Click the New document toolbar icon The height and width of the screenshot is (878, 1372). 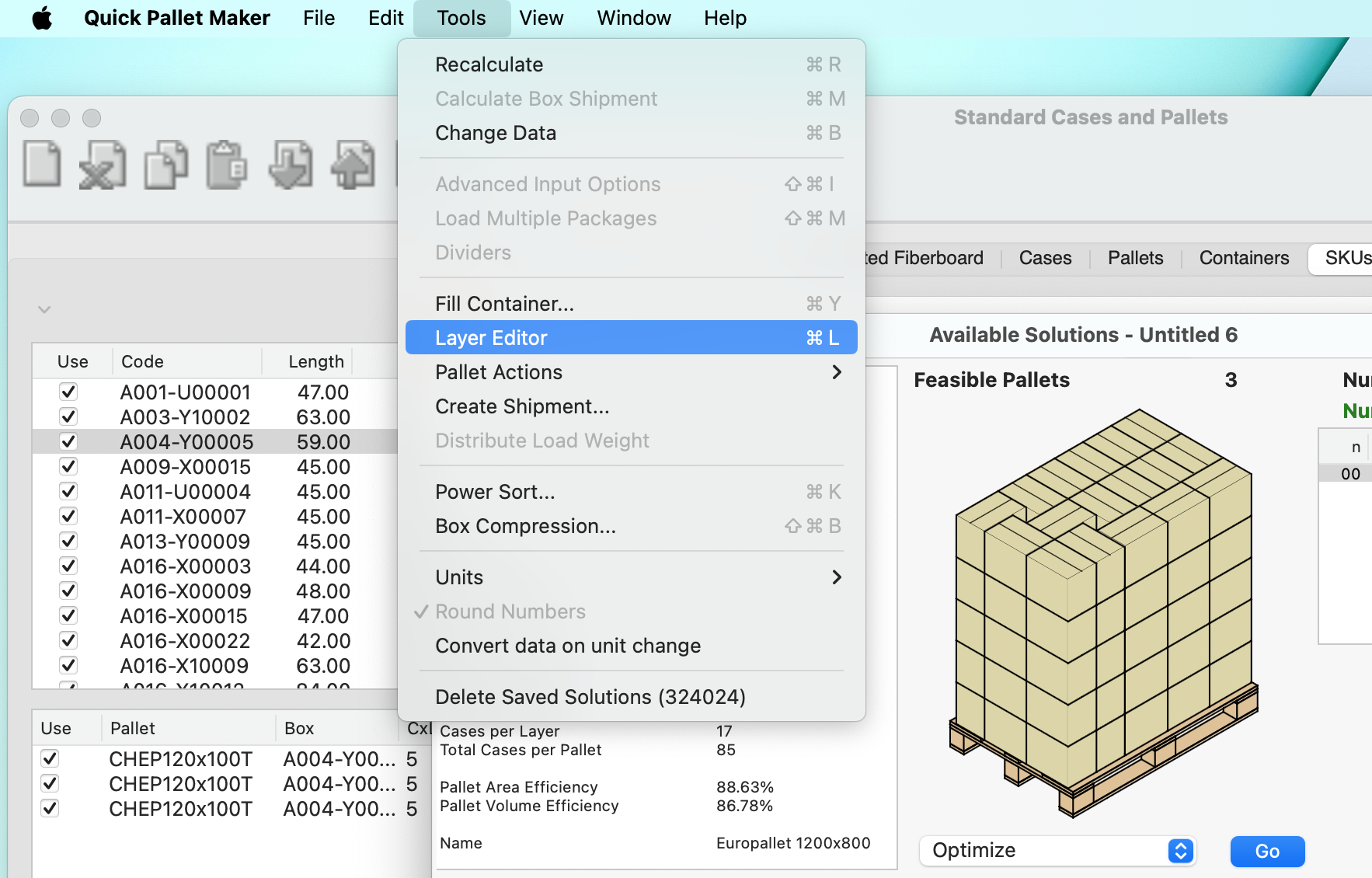[x=42, y=164]
